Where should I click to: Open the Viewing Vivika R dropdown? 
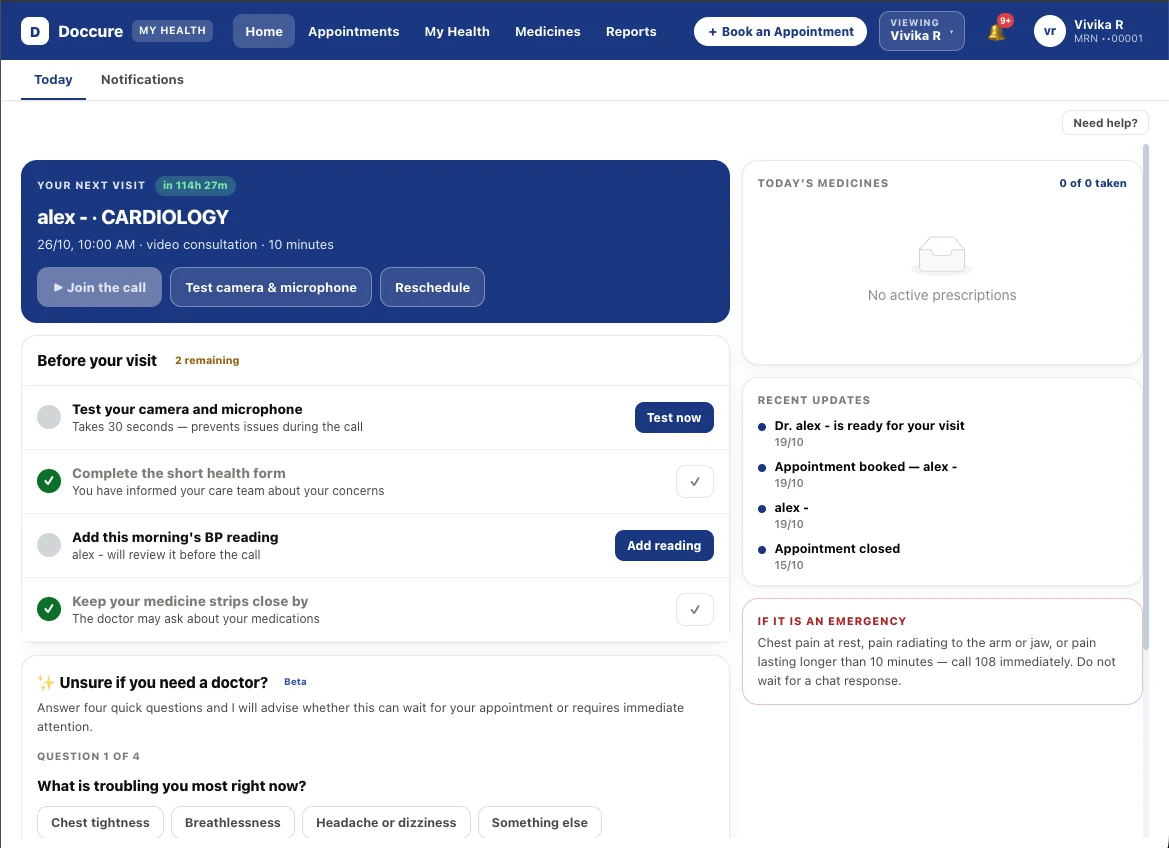[x=921, y=31]
